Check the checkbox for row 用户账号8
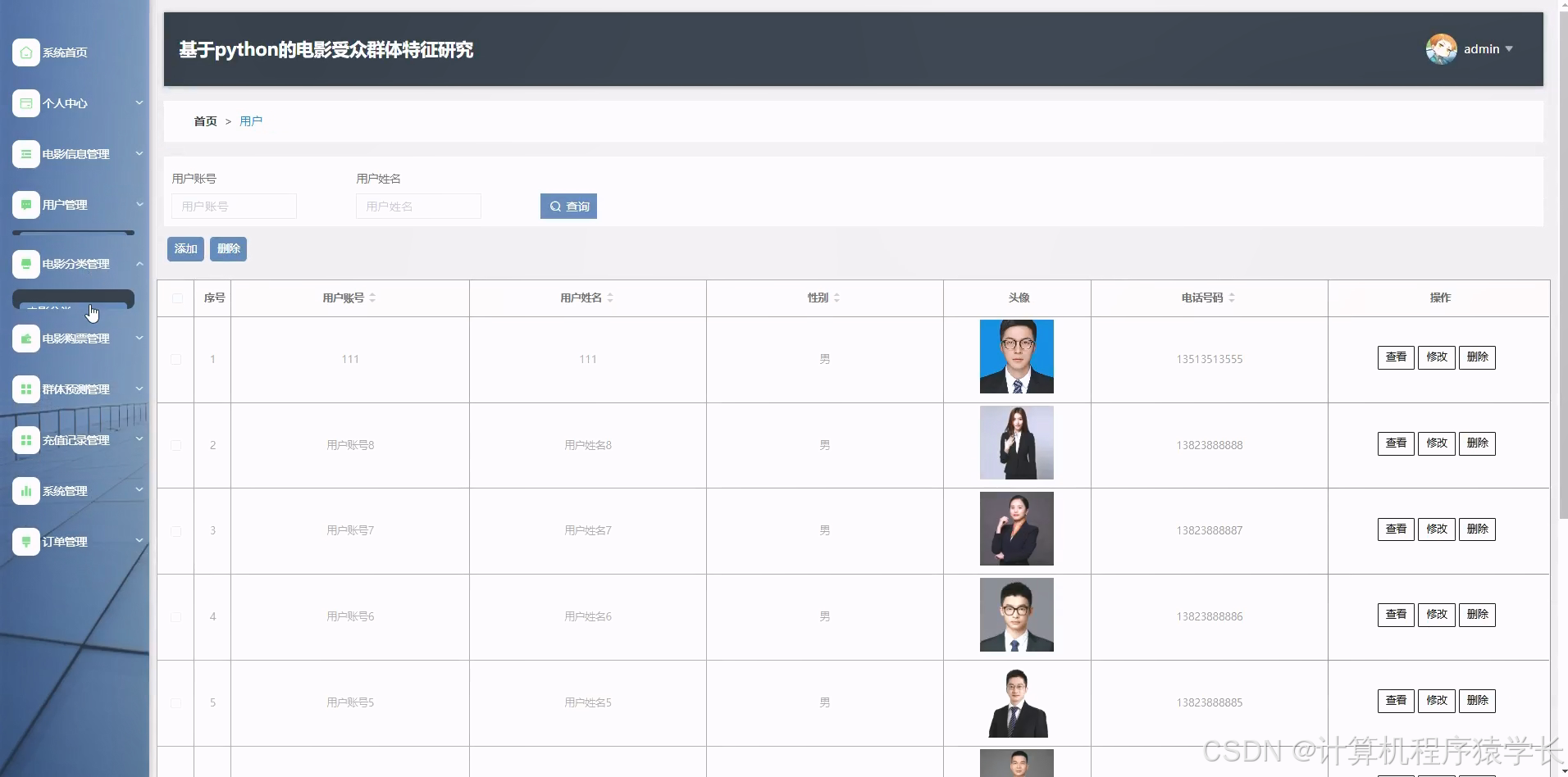The height and width of the screenshot is (777, 1568). 175,445
